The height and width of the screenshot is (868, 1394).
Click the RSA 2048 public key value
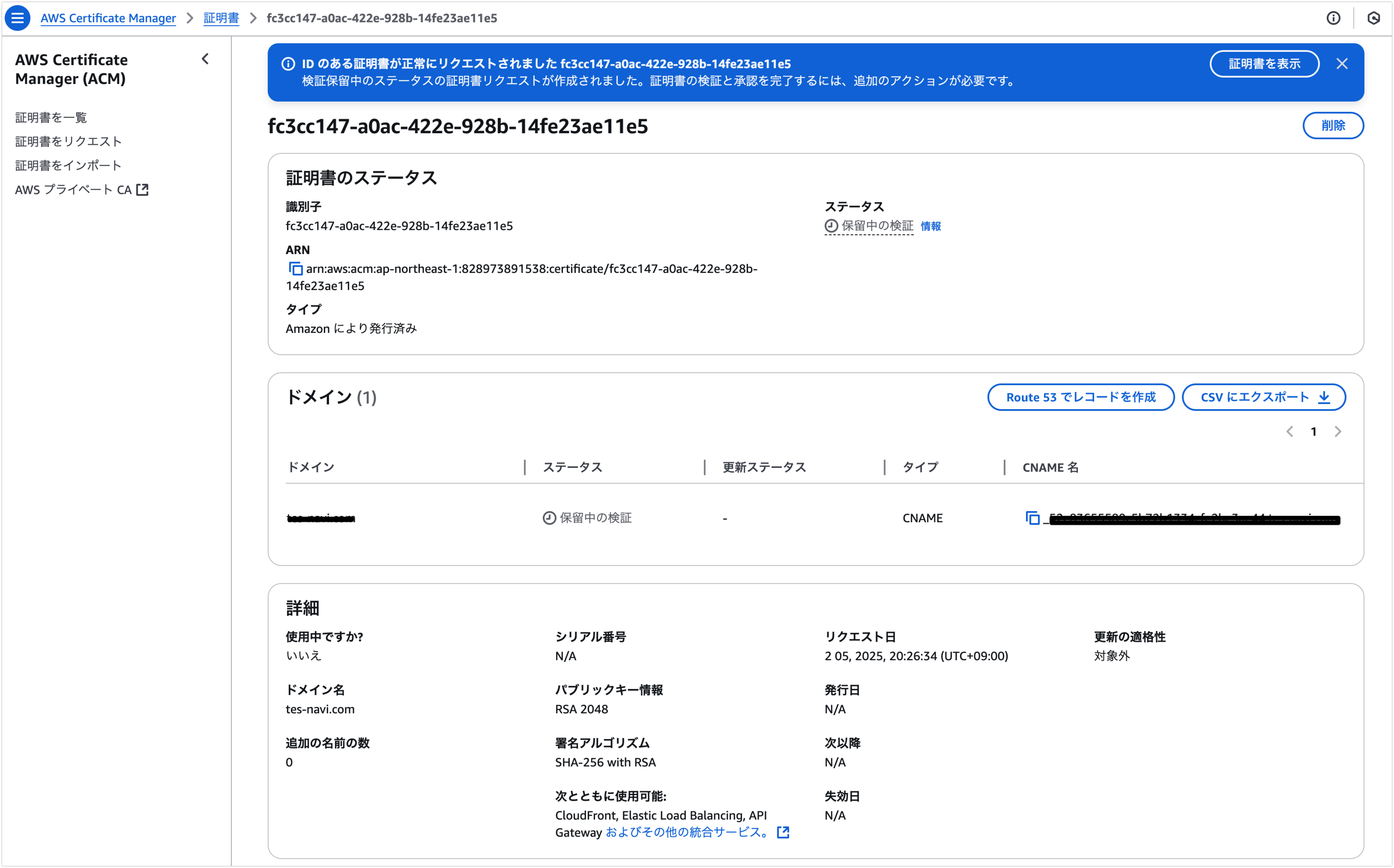click(x=581, y=709)
